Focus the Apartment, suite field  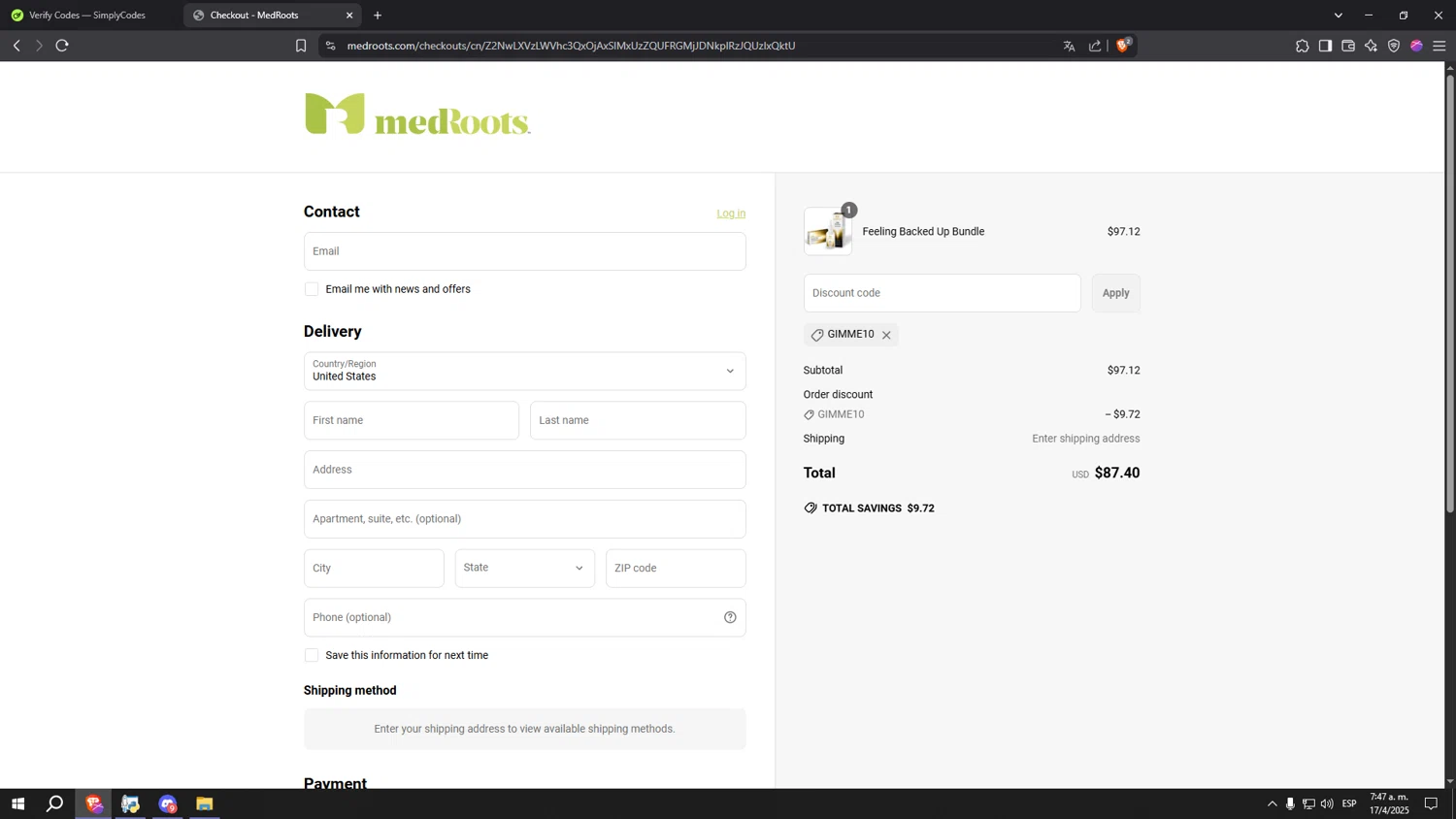(x=524, y=519)
